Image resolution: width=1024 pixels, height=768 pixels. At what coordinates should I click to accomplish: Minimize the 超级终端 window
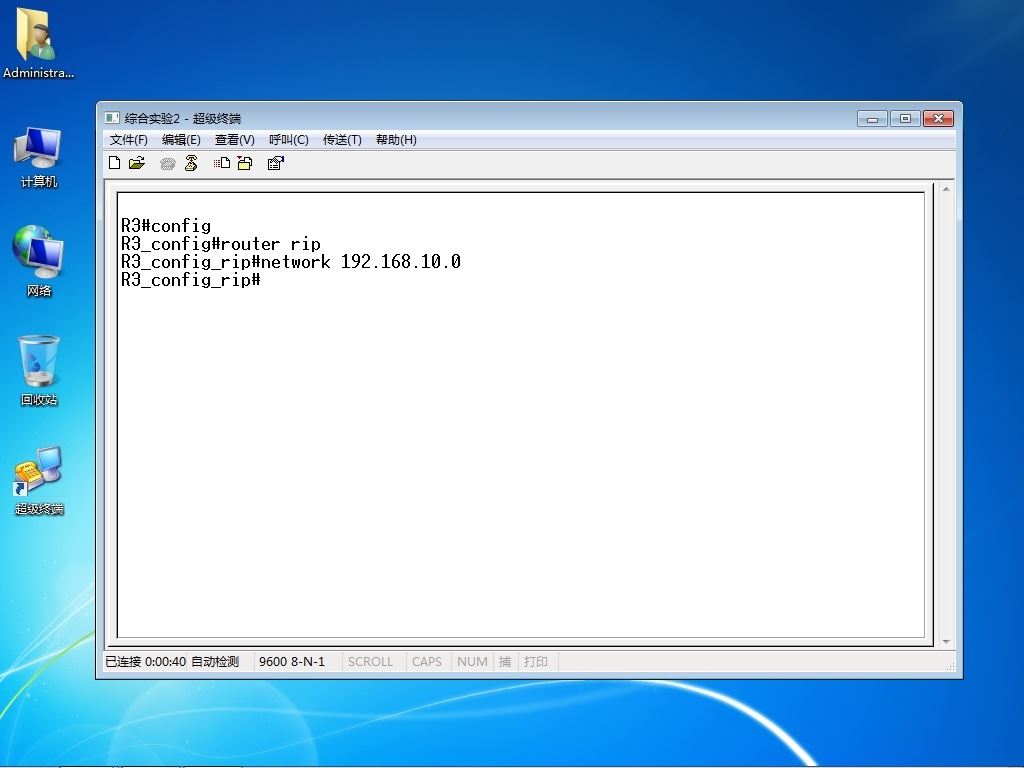click(x=872, y=118)
